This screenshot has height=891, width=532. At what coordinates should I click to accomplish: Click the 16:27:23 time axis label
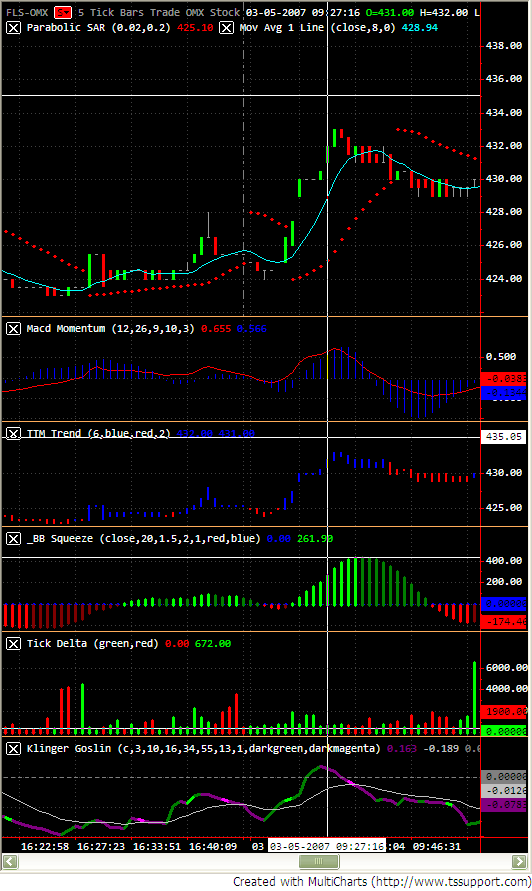[x=101, y=846]
